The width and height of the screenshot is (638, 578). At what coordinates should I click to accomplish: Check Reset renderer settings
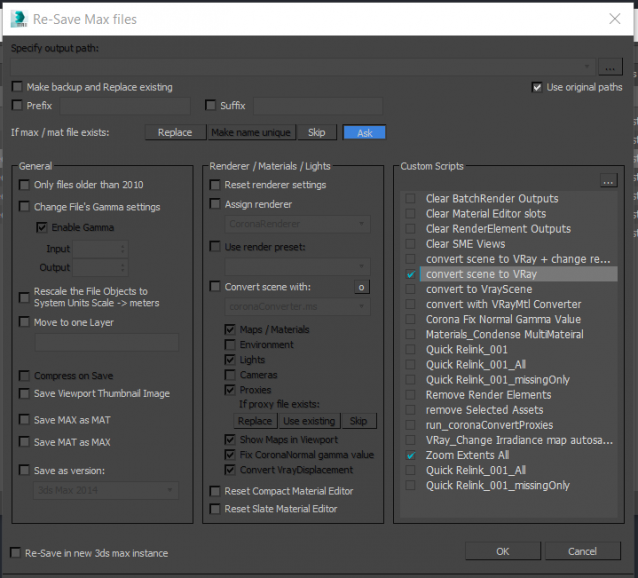click(x=215, y=185)
